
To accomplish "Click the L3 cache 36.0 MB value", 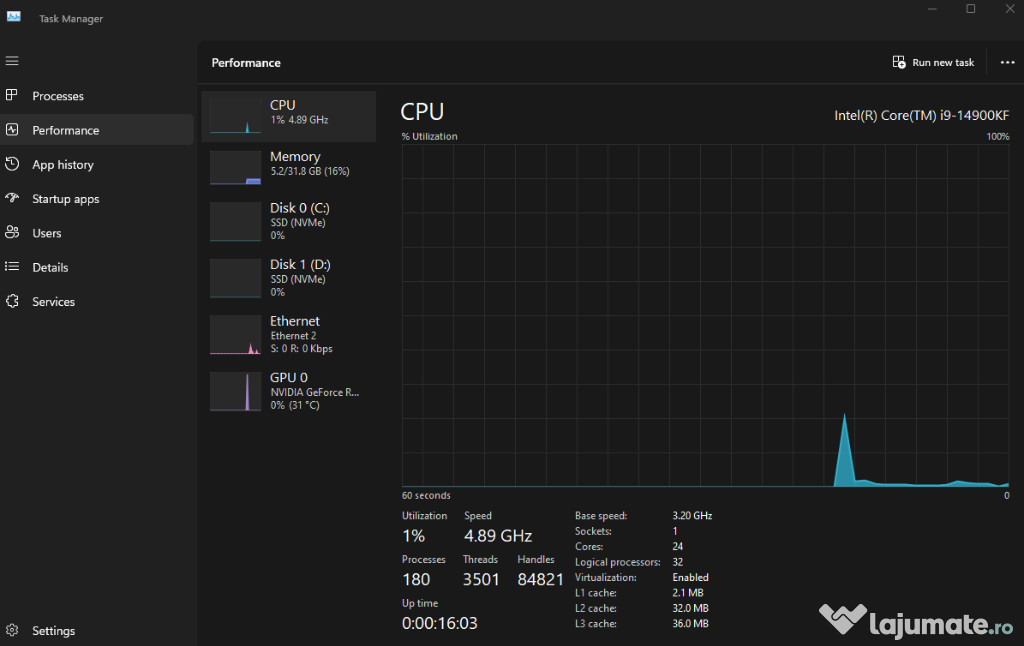I will pos(690,624).
